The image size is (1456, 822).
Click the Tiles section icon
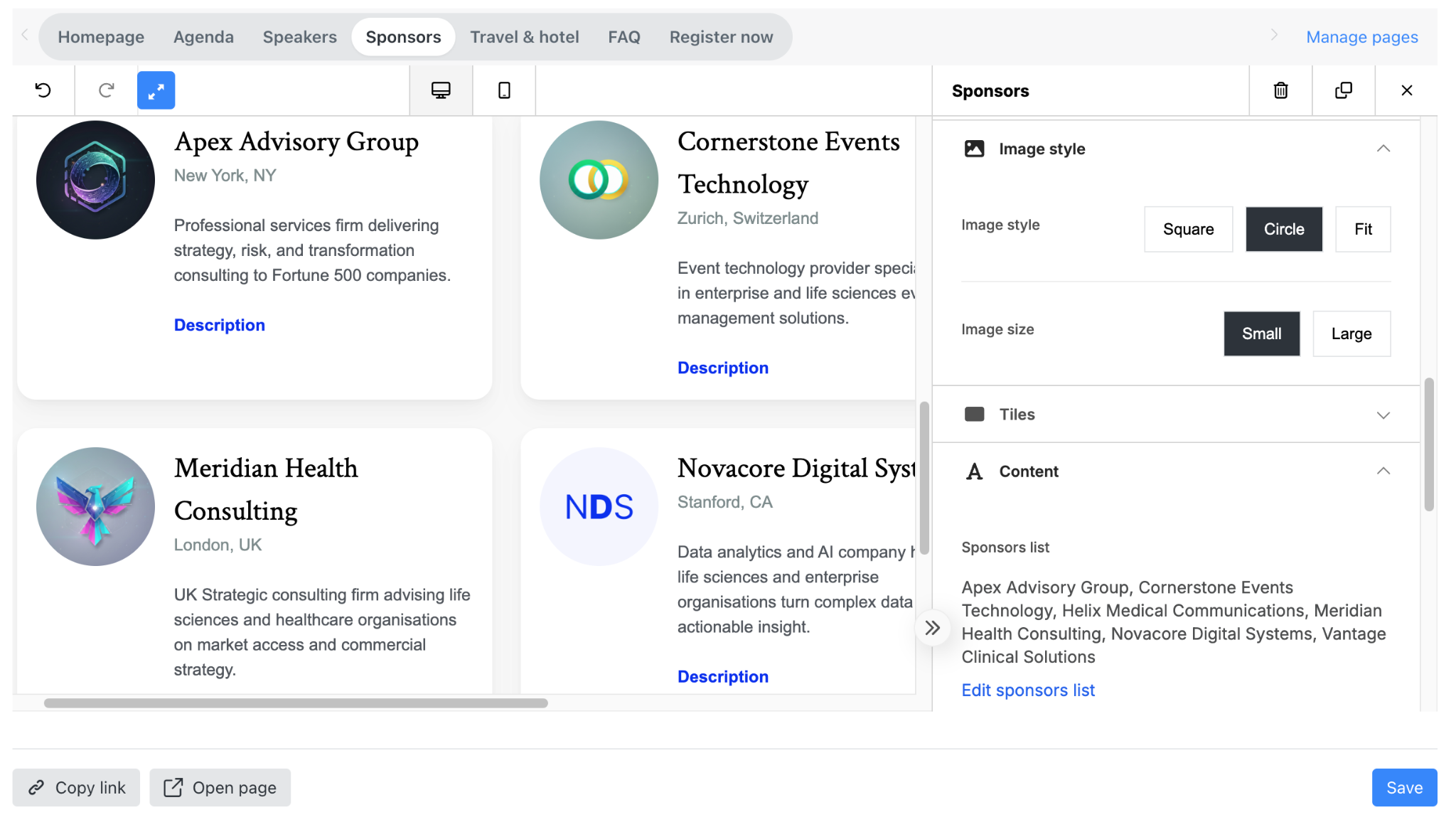[x=974, y=414]
